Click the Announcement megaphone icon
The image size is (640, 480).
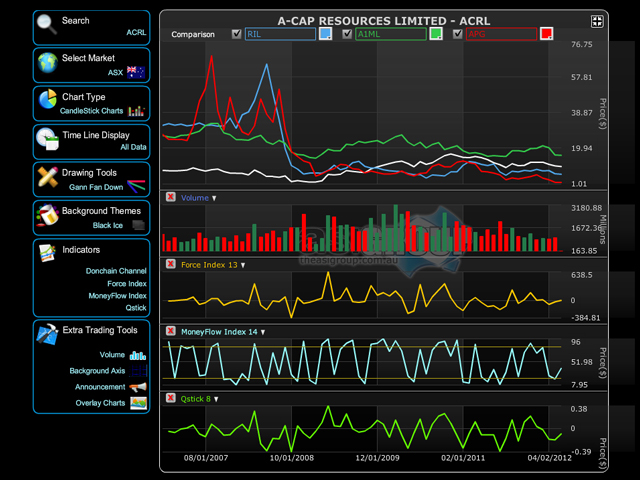[138, 387]
